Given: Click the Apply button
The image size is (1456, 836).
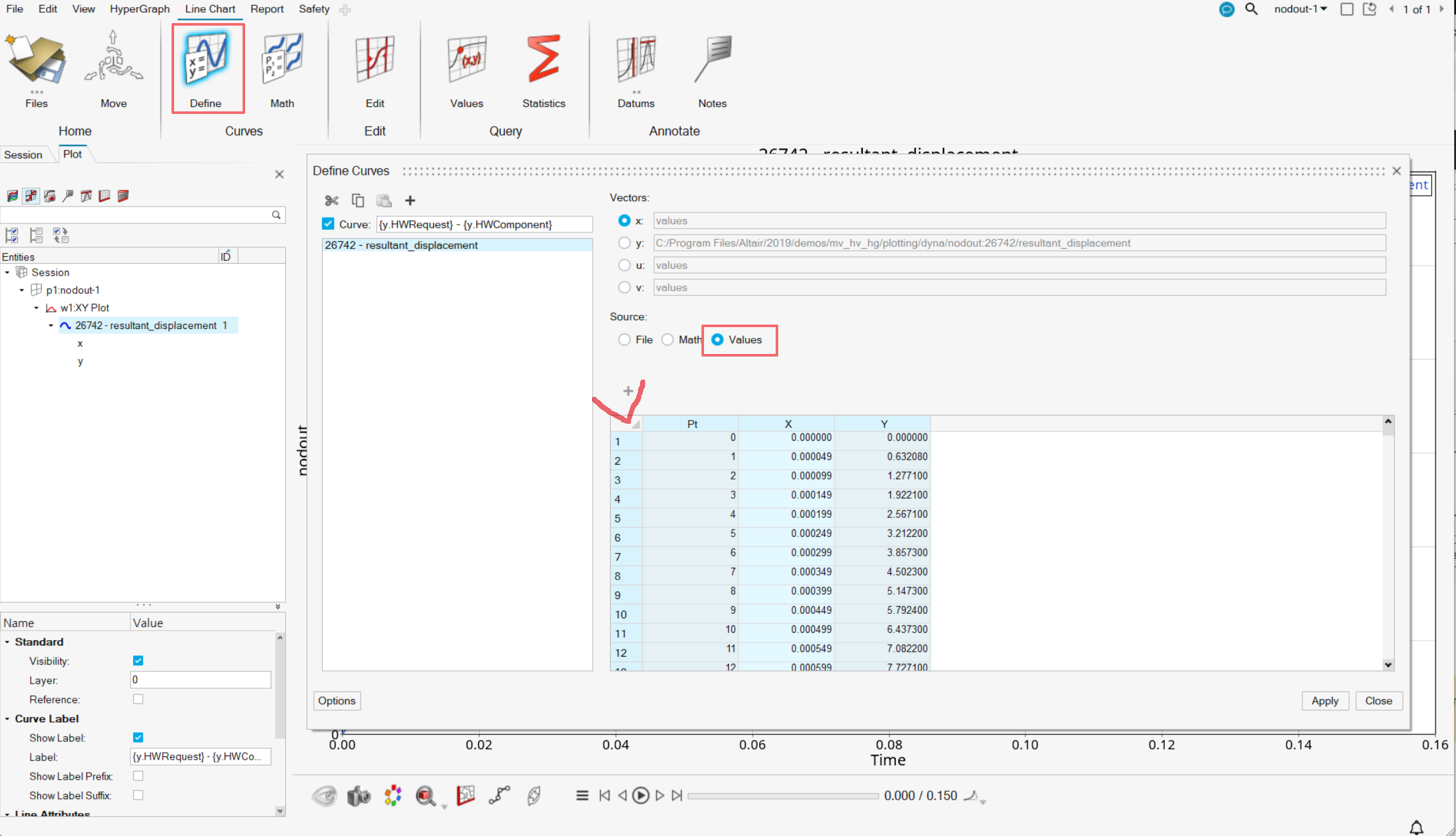Looking at the screenshot, I should point(1325,701).
